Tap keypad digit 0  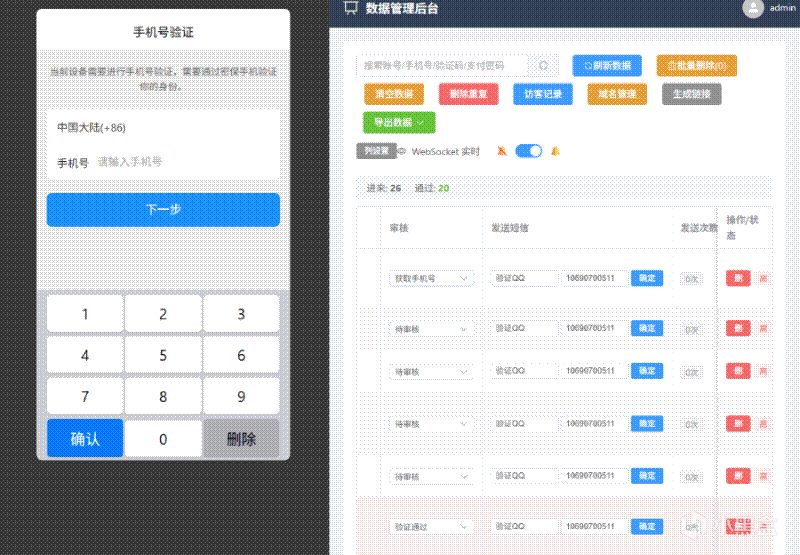pyautogui.click(x=163, y=438)
